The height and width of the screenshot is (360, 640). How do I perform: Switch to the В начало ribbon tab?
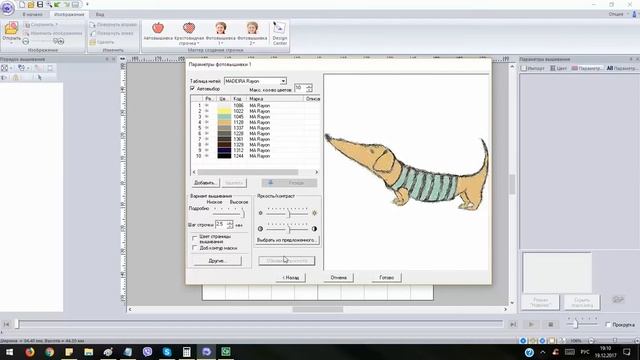32,14
